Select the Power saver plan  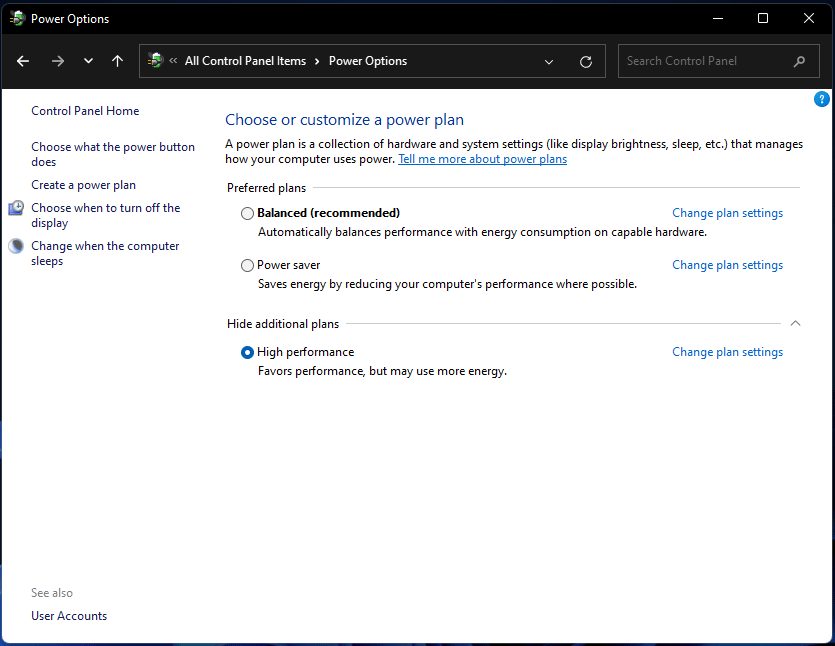click(x=247, y=265)
